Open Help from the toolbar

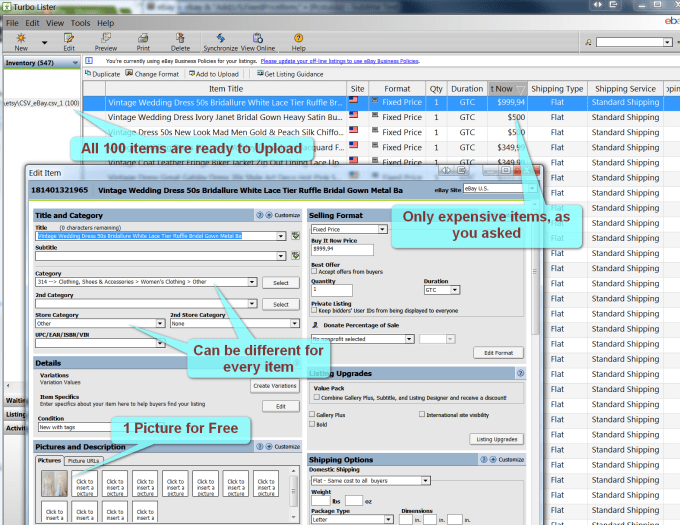298,40
